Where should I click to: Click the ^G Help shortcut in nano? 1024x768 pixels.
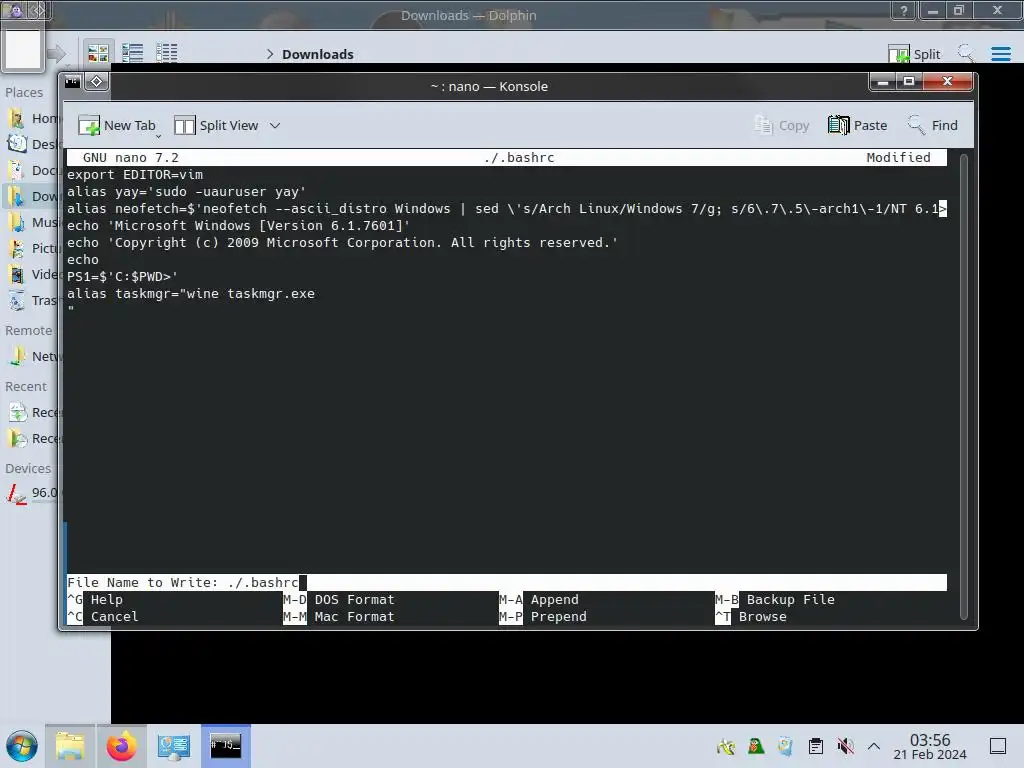(95, 600)
